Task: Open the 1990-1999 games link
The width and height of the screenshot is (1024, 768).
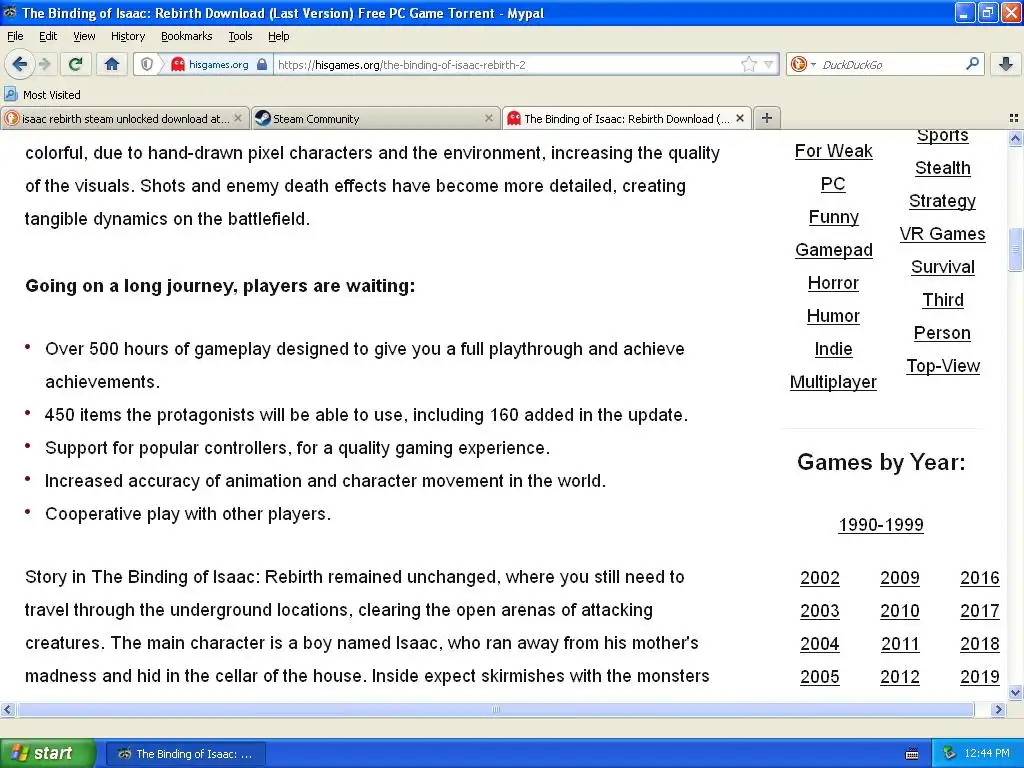Action: point(880,524)
